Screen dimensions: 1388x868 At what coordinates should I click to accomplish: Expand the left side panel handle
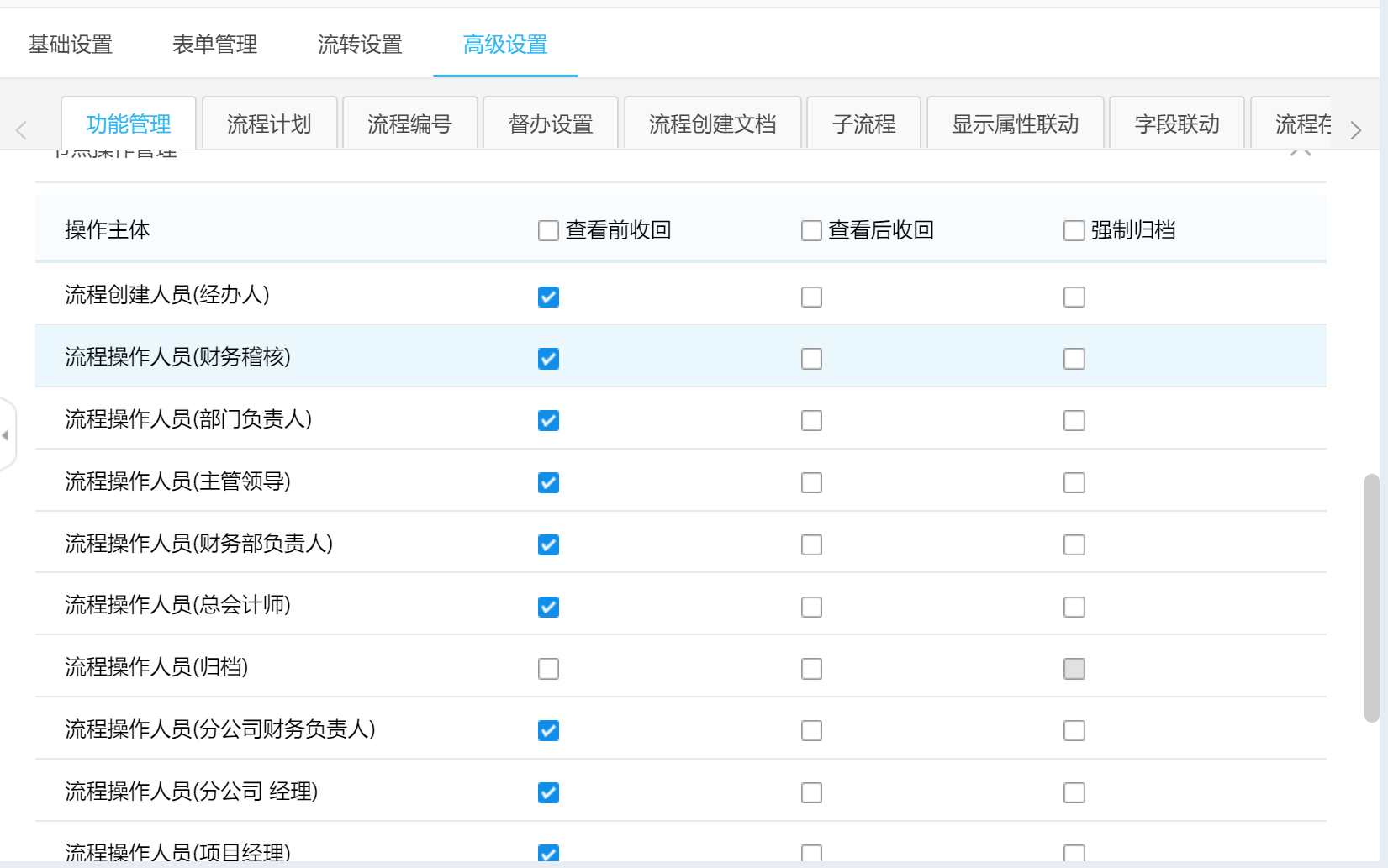[7, 435]
